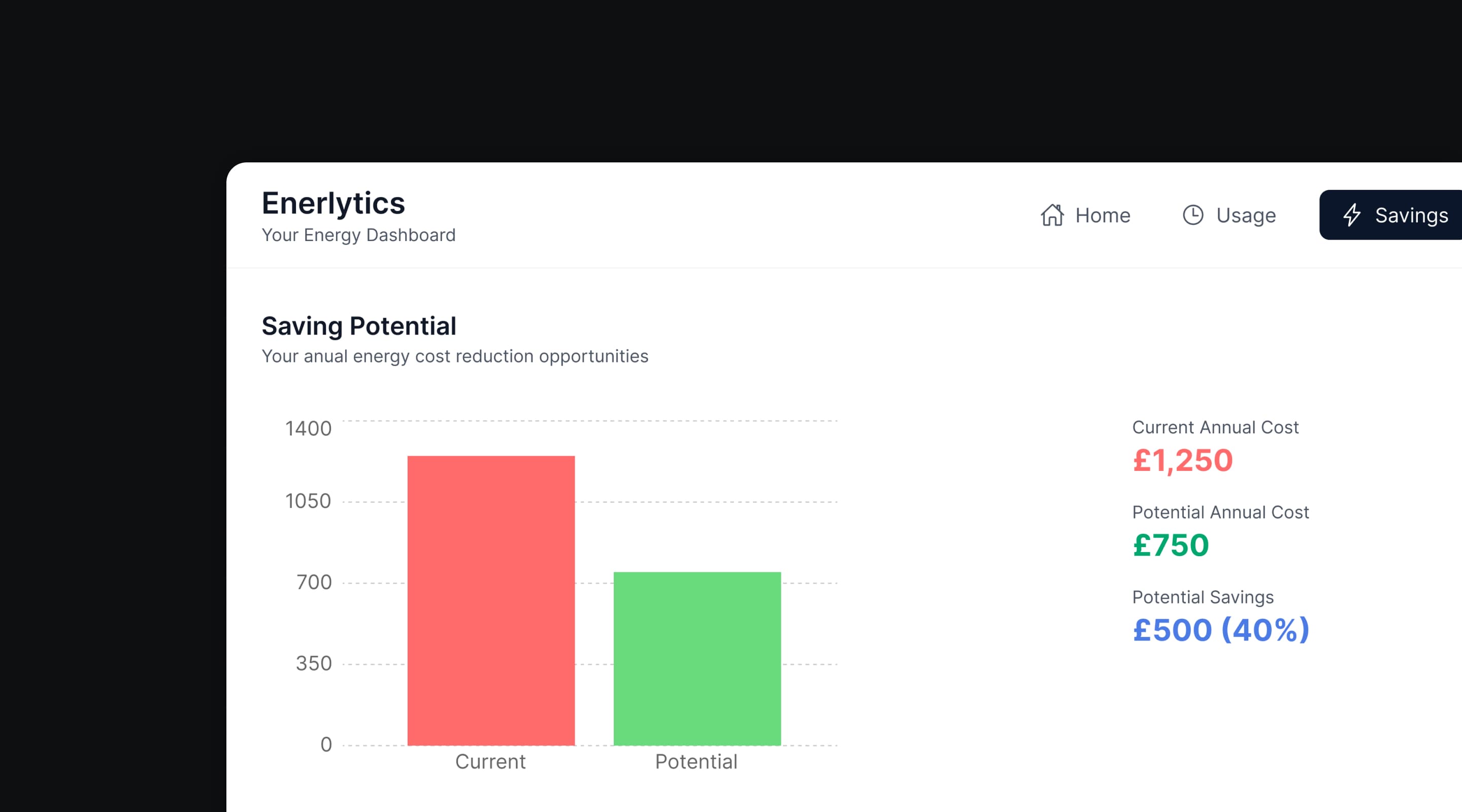Click the Current axis label

click(490, 761)
